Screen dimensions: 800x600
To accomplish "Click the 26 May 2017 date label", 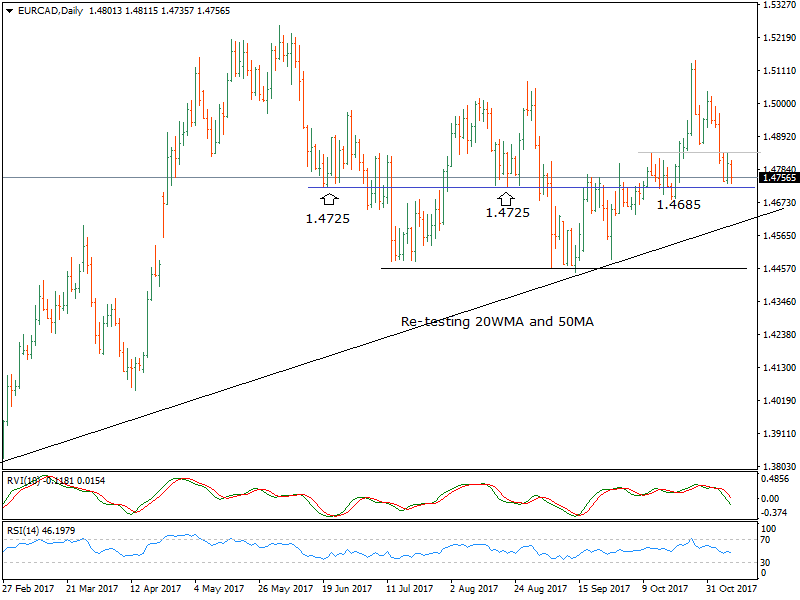I will (x=285, y=589).
